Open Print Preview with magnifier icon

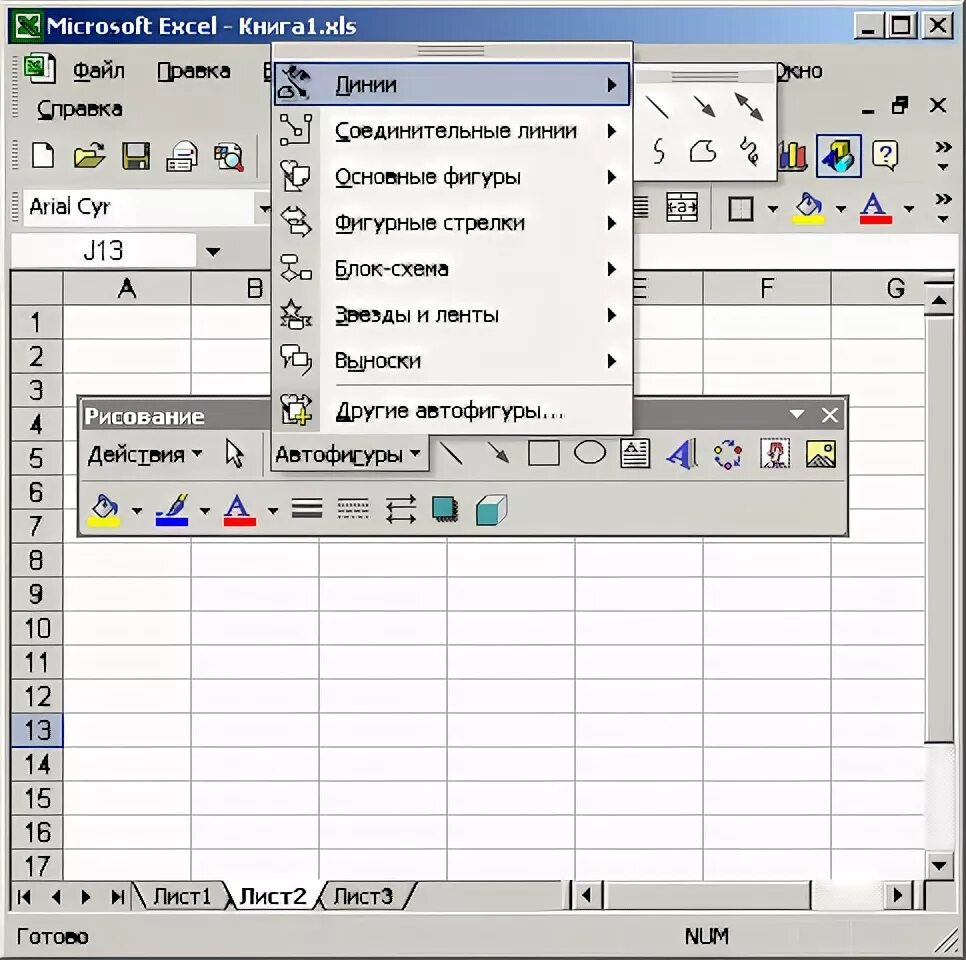[229, 157]
